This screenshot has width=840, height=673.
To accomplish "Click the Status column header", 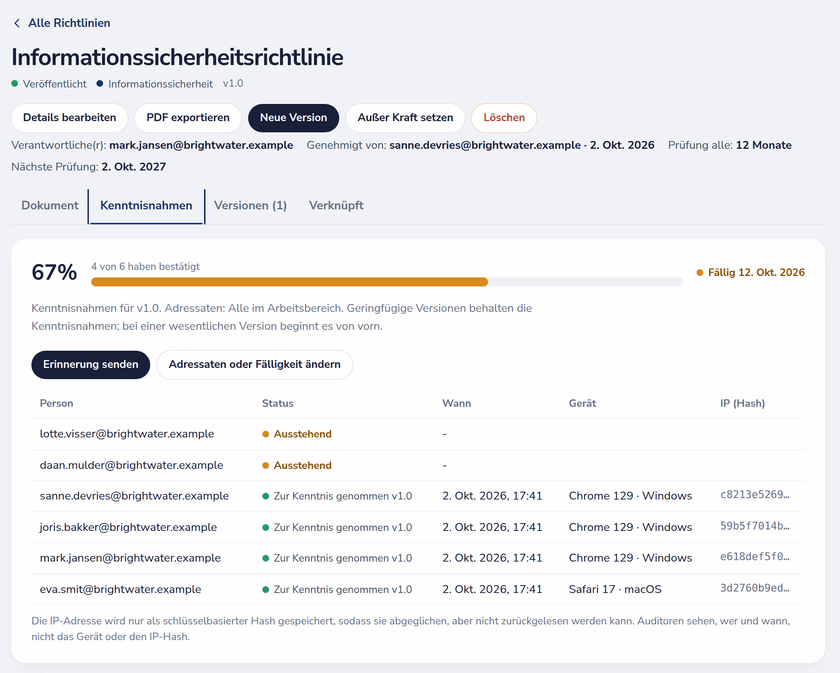I will [x=278, y=403].
